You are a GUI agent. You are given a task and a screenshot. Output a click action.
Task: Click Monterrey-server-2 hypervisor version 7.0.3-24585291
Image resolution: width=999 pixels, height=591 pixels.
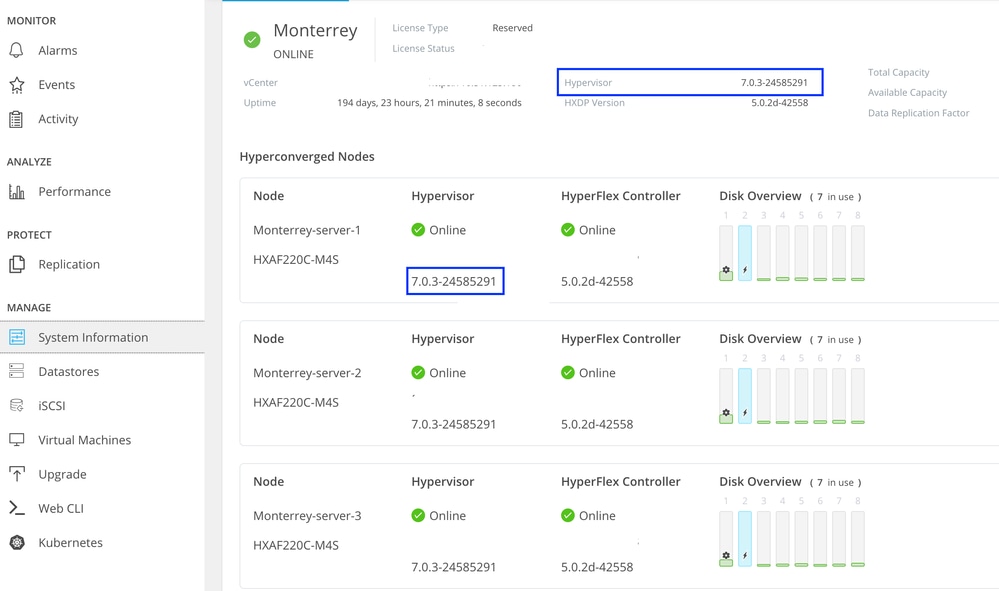(454, 424)
